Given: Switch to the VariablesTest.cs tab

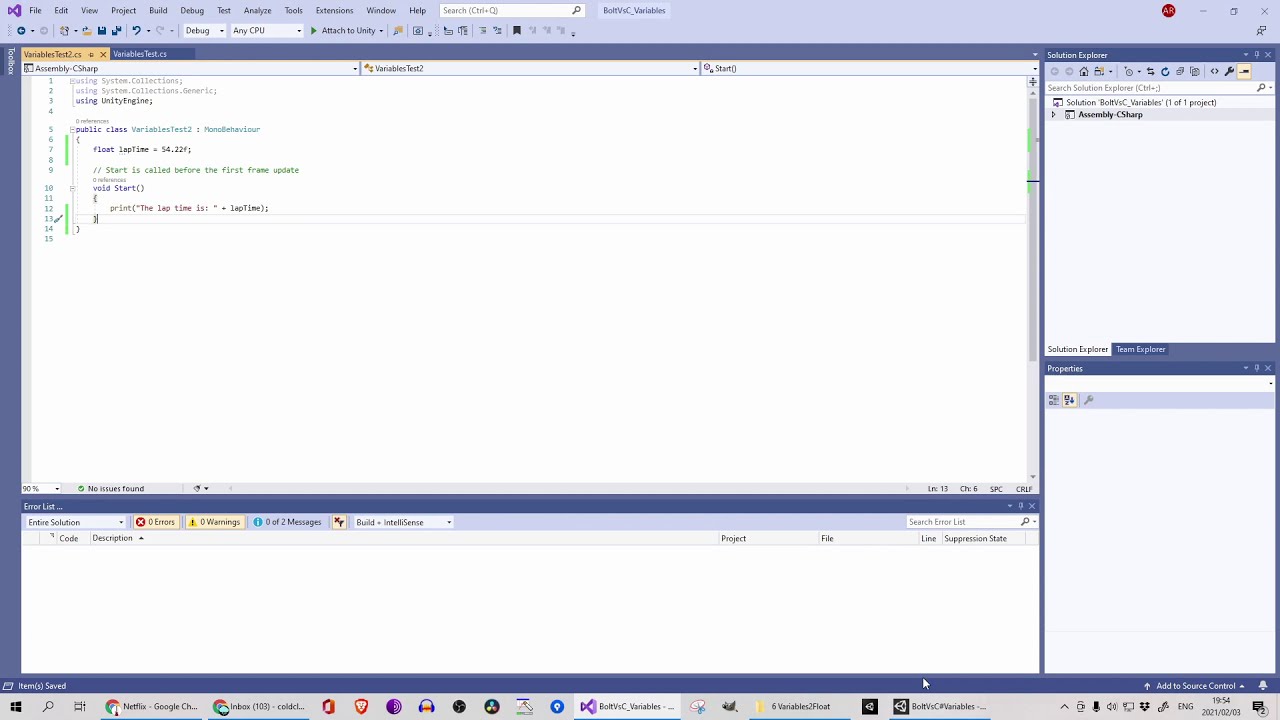Looking at the screenshot, I should click(x=140, y=54).
